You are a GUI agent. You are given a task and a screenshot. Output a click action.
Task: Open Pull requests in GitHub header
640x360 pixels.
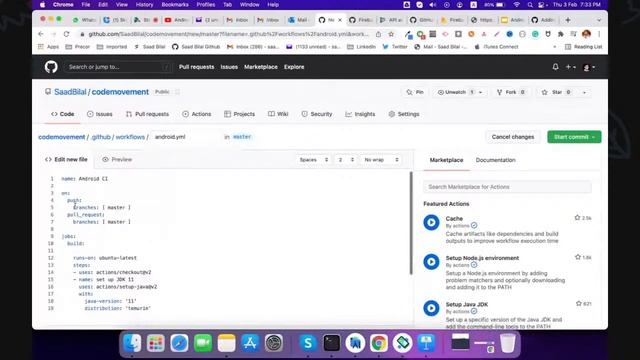click(196, 67)
